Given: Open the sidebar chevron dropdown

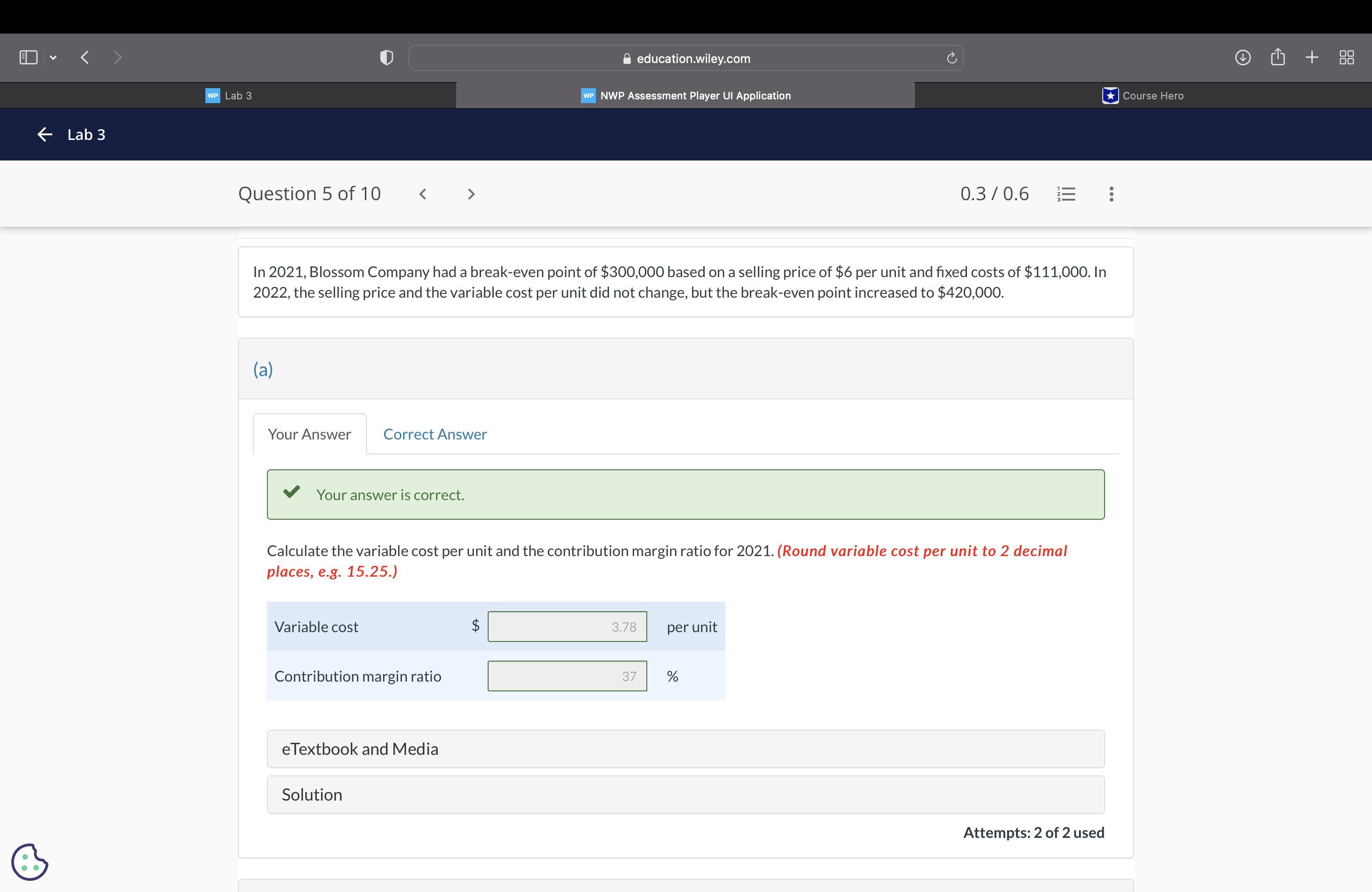Looking at the screenshot, I should click(x=53, y=57).
